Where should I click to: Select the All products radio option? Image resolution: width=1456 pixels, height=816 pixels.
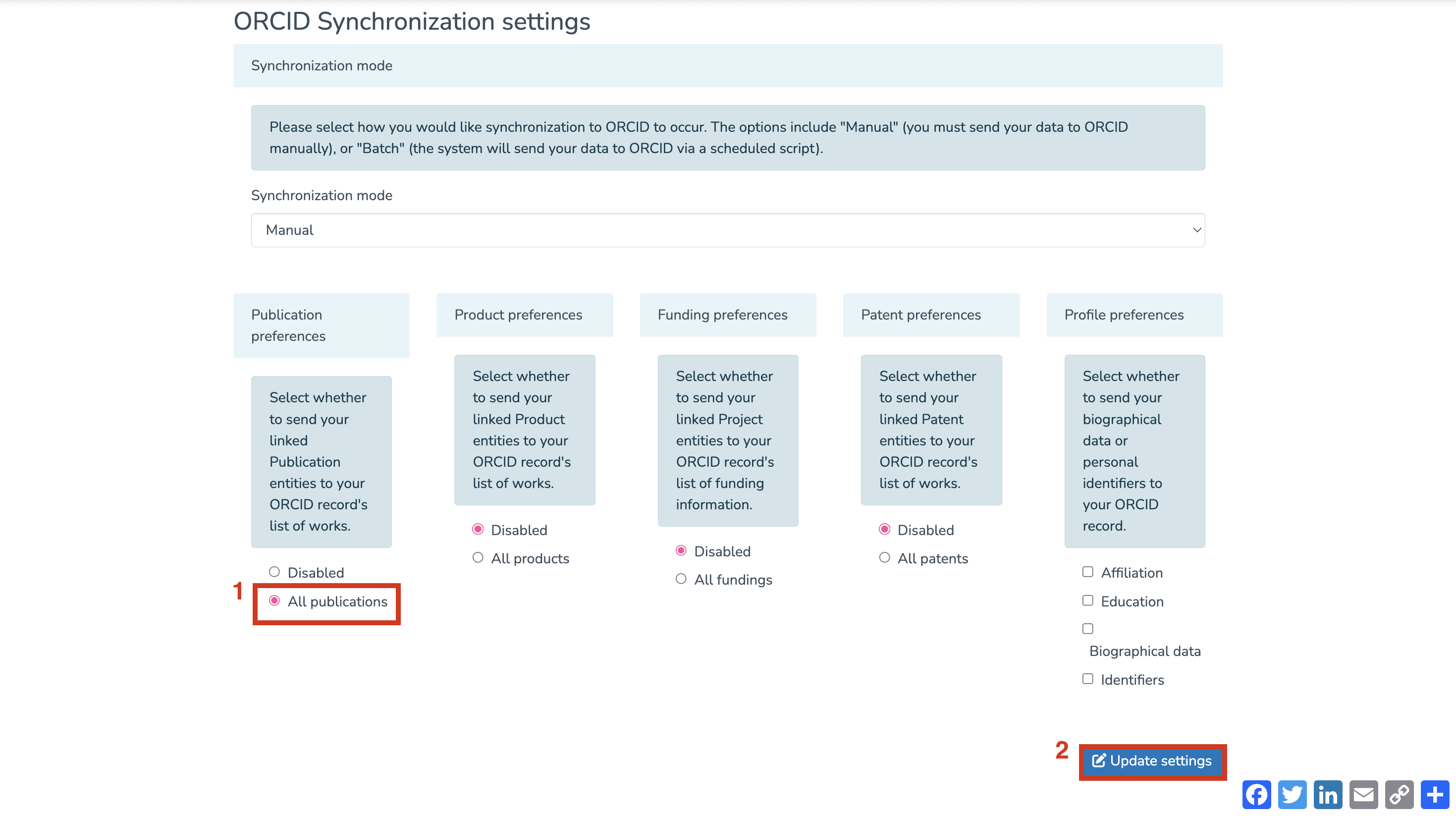point(478,558)
